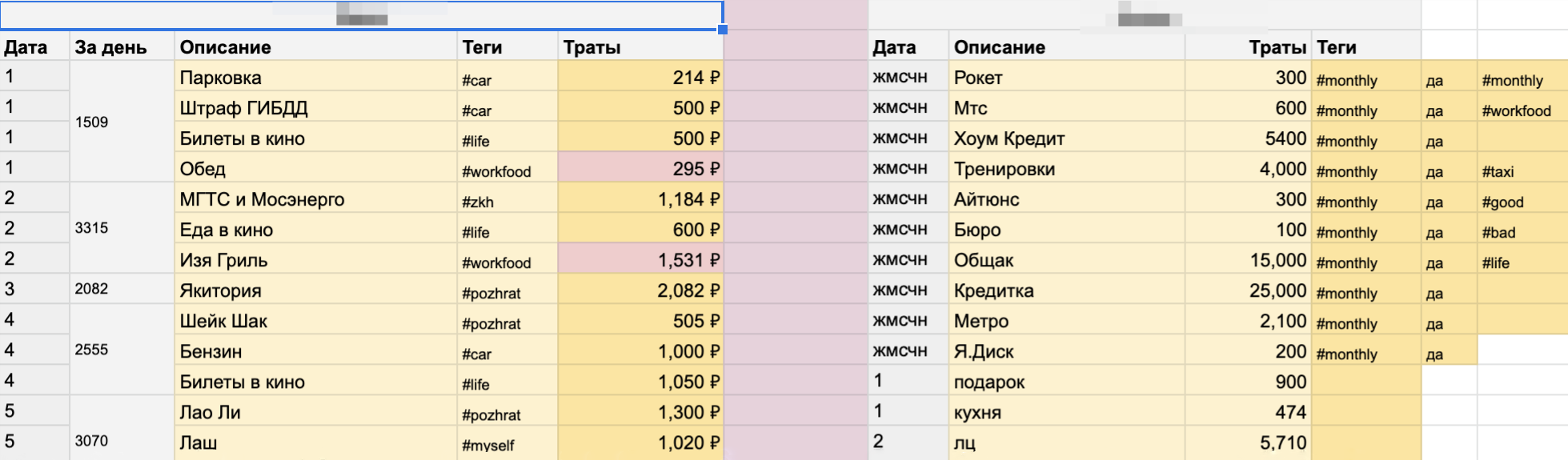
Task: Click the лц cell
Action: [x=1067, y=442]
